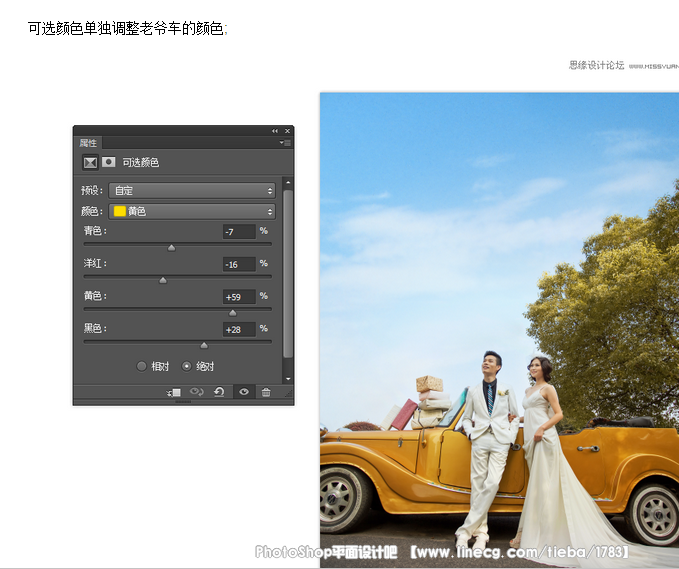Viewport: 679px width, 569px height.
Task: Open 颜色 color dropdown showing 黄色
Action: coord(192,211)
